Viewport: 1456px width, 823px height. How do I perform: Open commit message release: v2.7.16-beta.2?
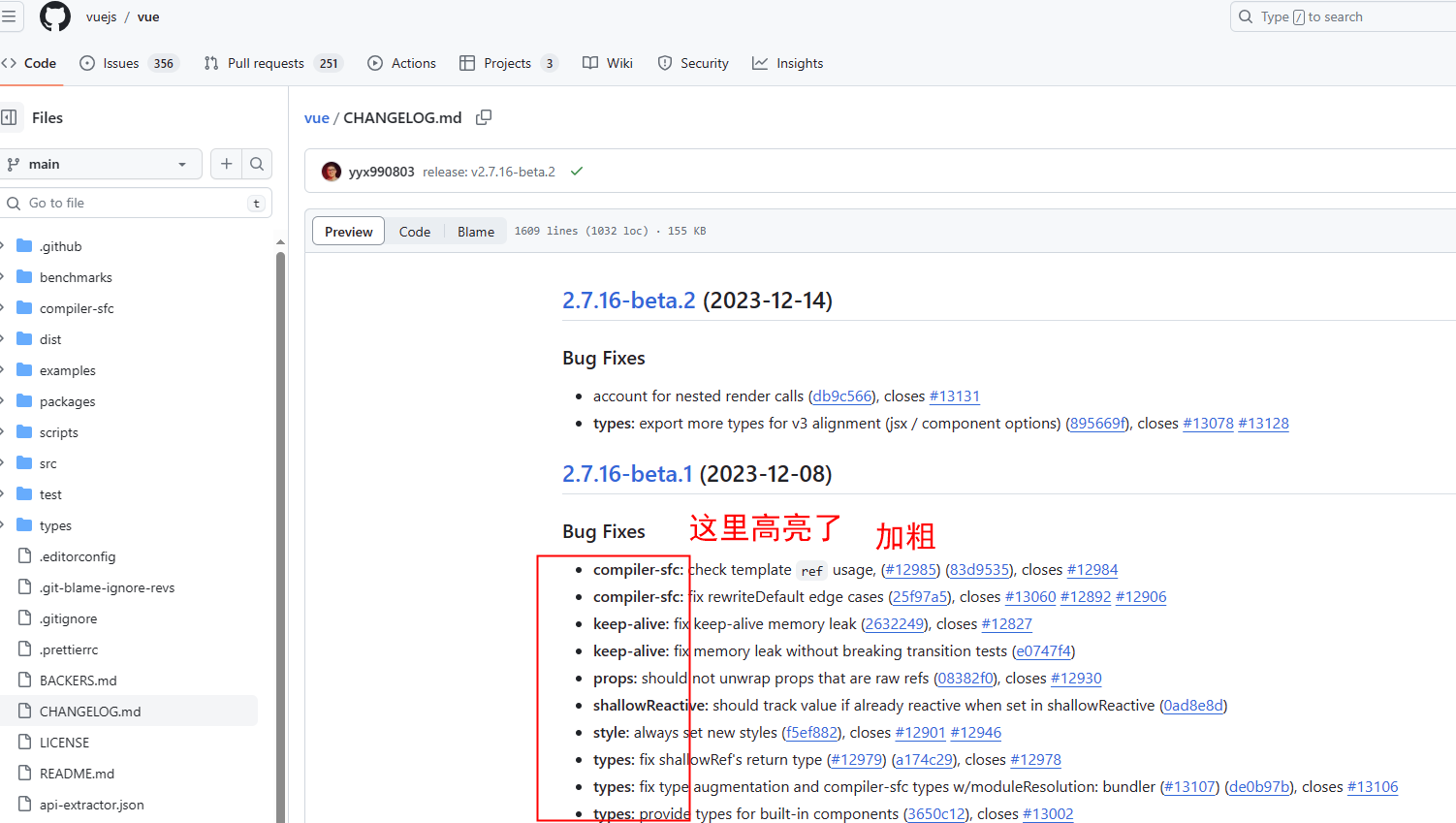coord(489,172)
